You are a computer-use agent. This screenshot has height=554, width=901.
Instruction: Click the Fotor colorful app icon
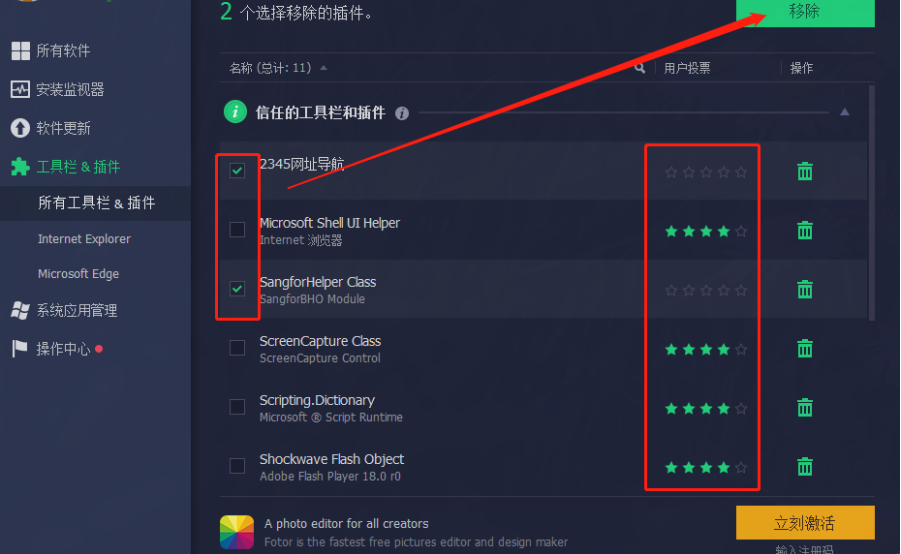point(237,532)
